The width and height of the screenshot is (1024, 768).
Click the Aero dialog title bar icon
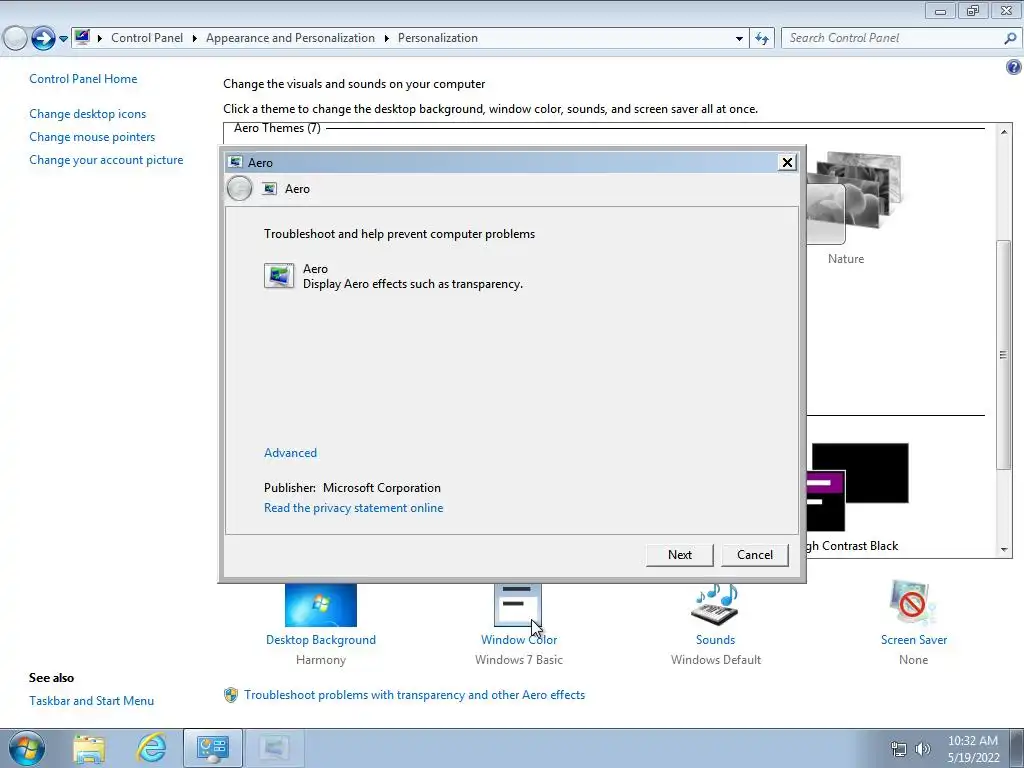click(x=236, y=162)
